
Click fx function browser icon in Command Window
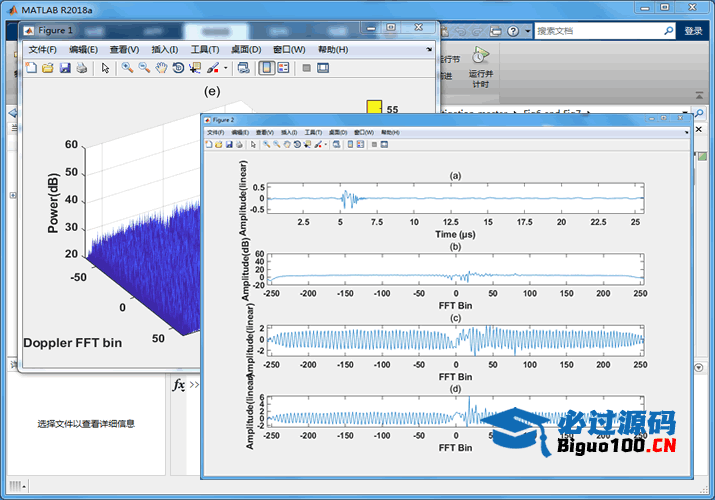(179, 385)
